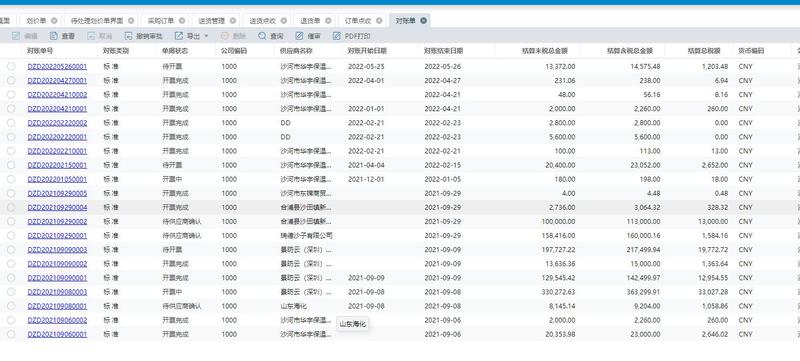Open the dropdown arrow next to 导出
Image resolution: width=800 pixels, height=361 pixels.
(206, 36)
